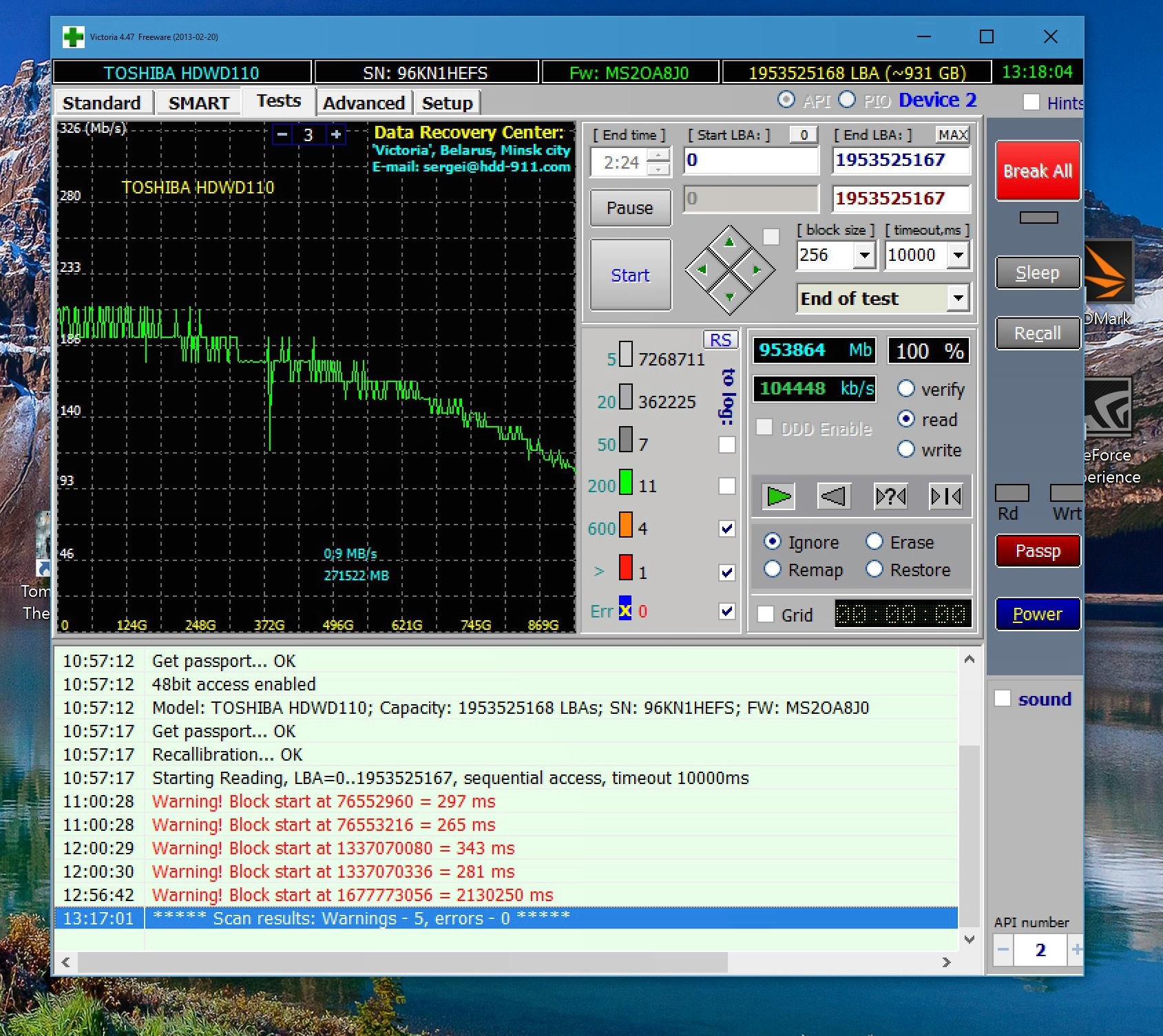Click the Start scan button
The image size is (1163, 1036).
630,275
